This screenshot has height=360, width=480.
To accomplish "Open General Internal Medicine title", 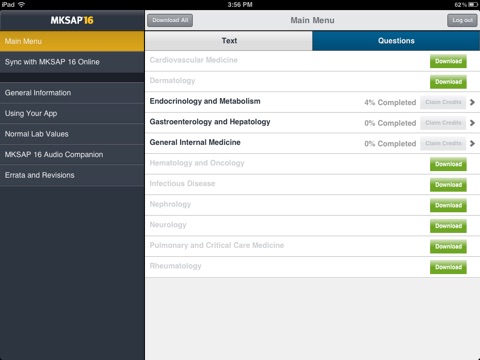I will coord(195,142).
